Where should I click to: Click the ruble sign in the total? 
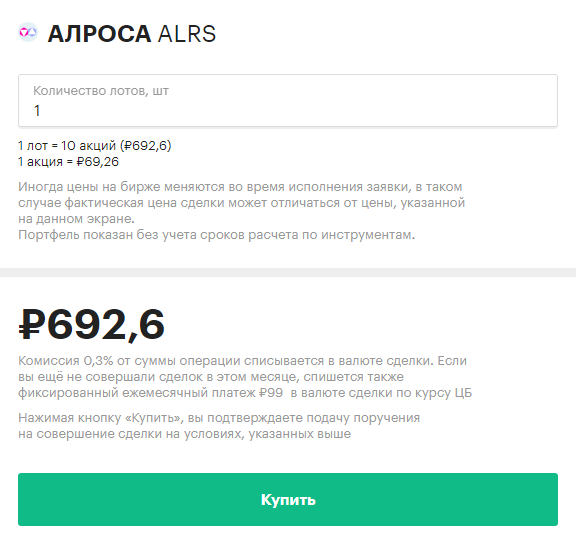[x=32, y=324]
